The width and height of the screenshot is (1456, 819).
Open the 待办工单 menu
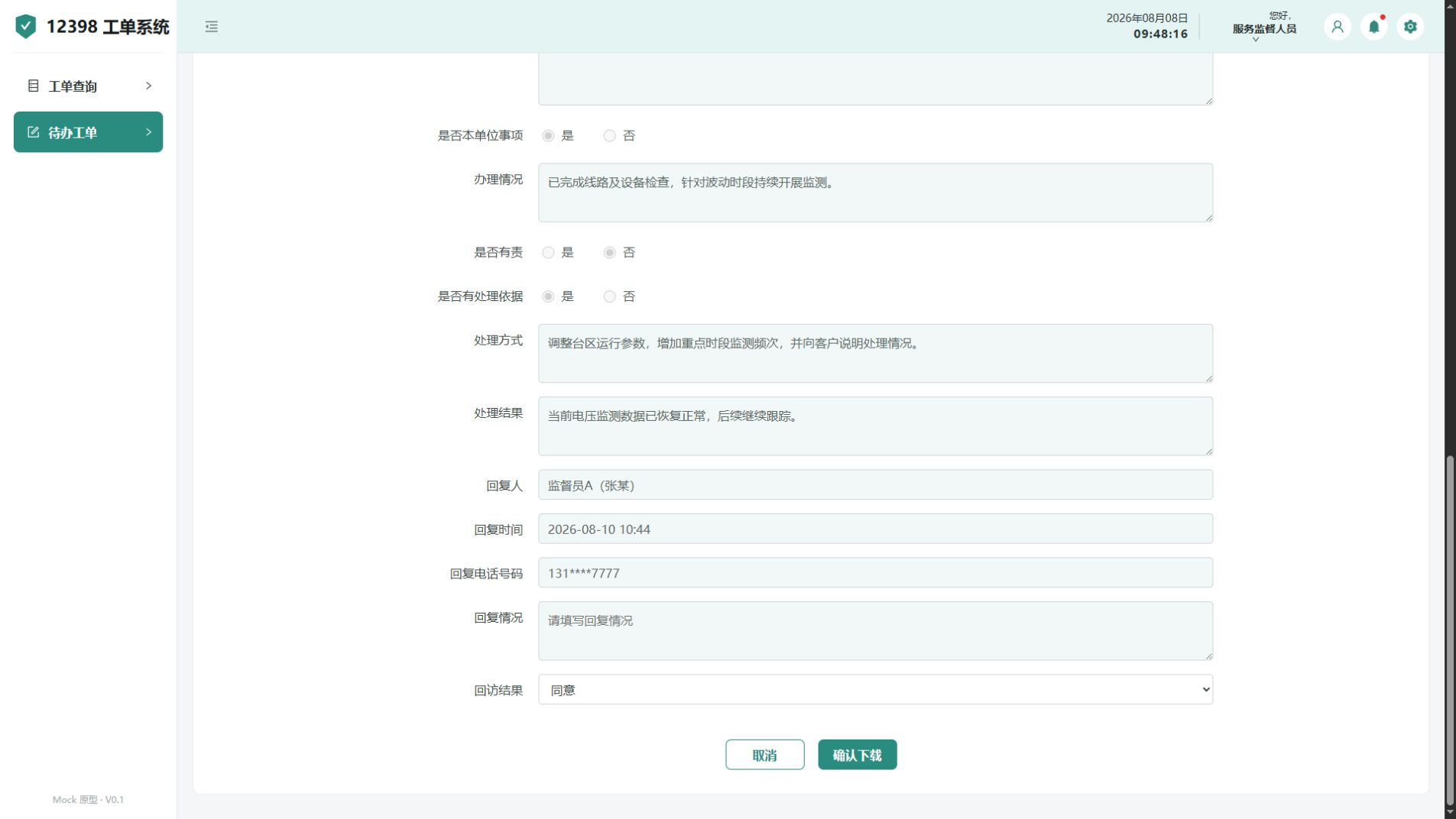[88, 132]
